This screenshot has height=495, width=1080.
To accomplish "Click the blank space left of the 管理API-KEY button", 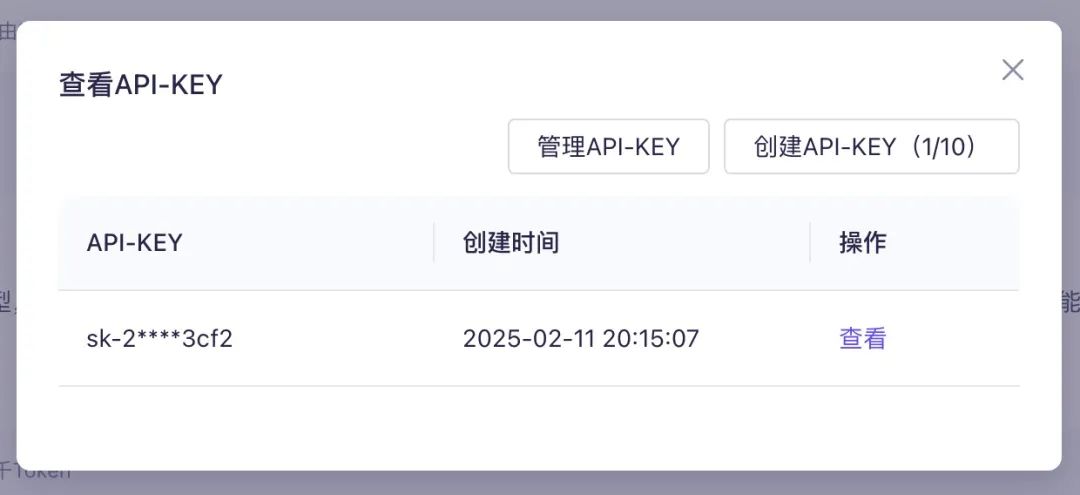I will 300,147.
